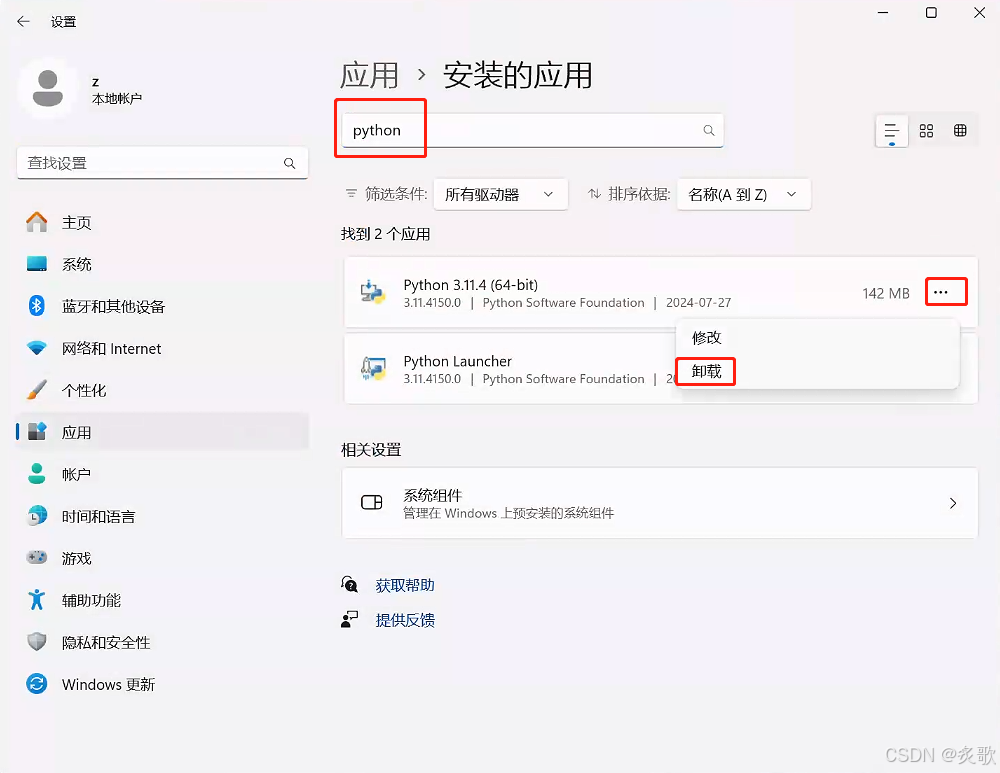1000x773 pixels.
Task: Open 辅助功能 in the sidebar
Action: (x=163, y=600)
